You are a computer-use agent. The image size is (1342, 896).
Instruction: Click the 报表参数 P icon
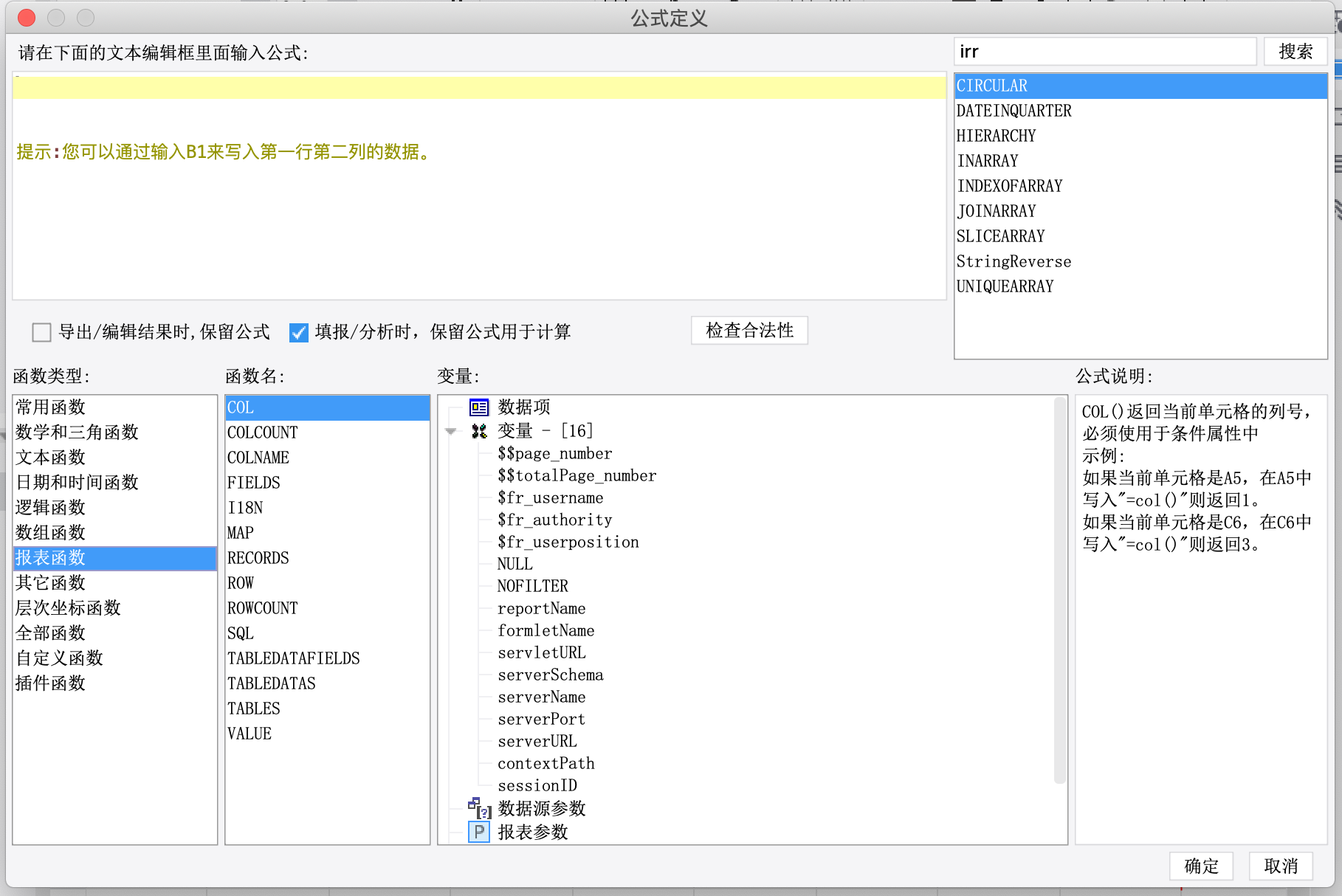coord(479,833)
